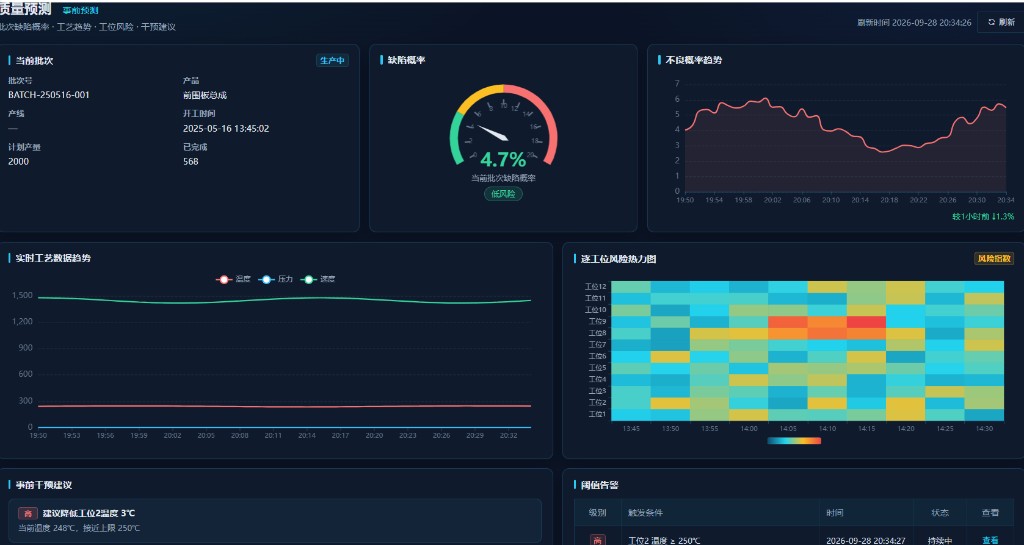Click the 较1小时前 ↓1.3% change indicator
This screenshot has width=1024, height=545.
coord(983,217)
